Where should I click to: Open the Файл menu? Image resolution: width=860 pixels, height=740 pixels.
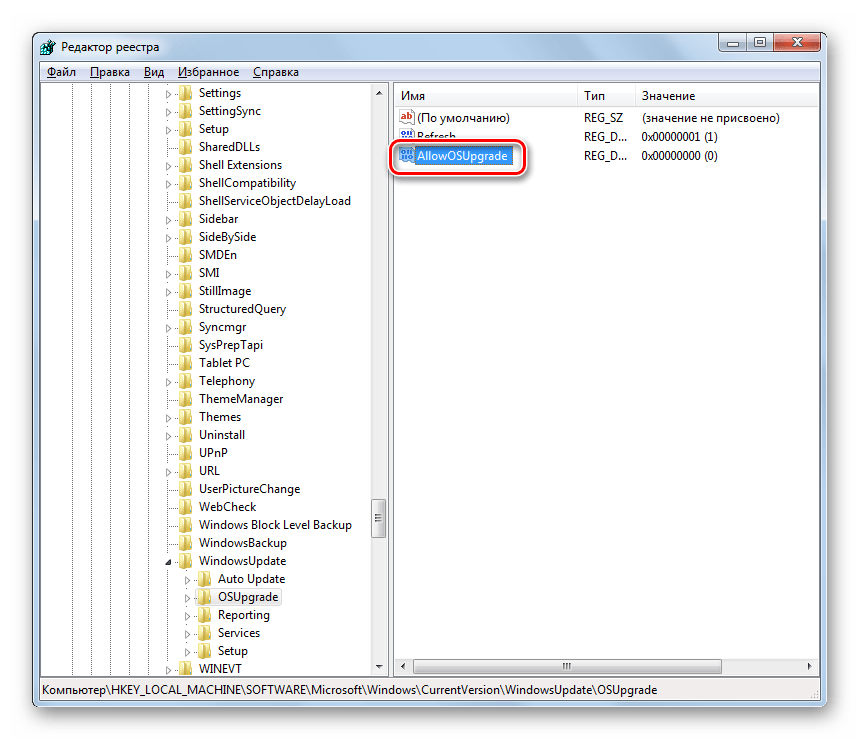click(61, 72)
